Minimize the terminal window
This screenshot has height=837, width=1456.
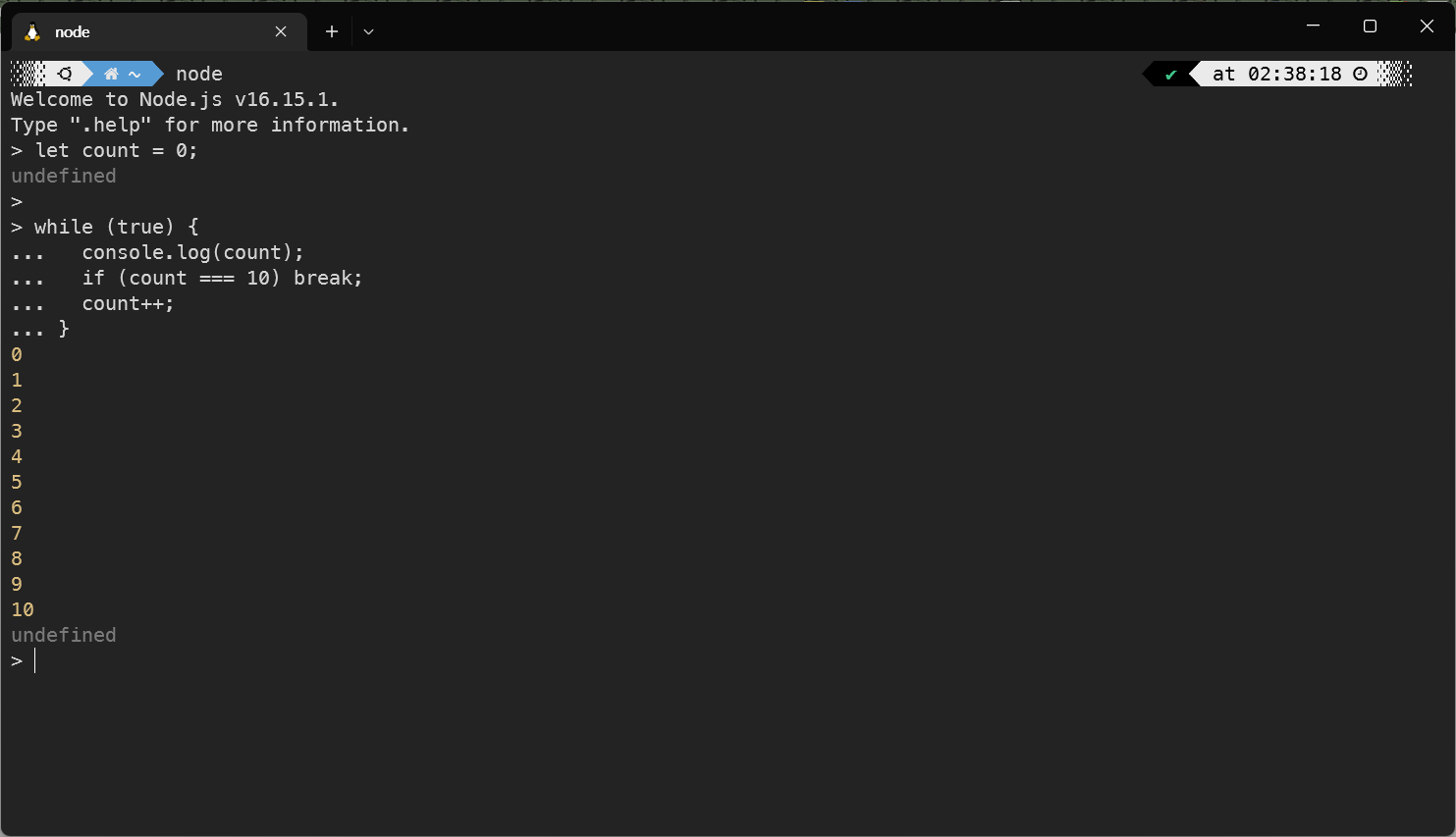click(x=1314, y=26)
